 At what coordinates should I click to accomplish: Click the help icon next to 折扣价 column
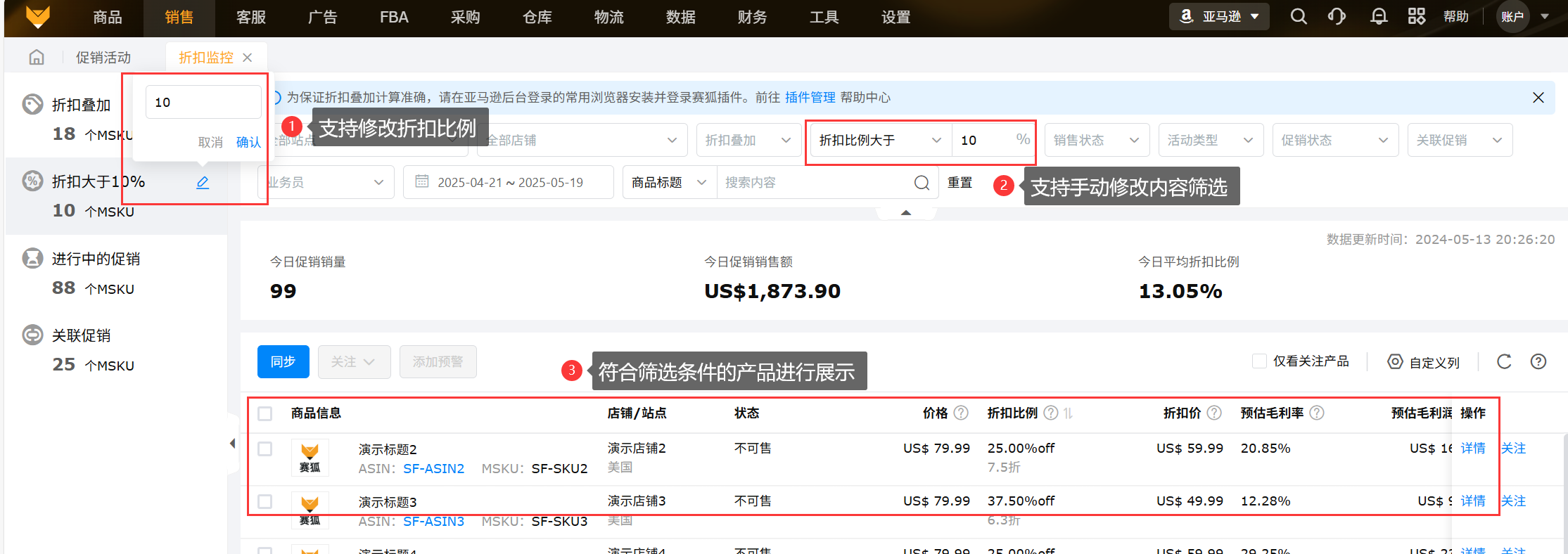[1214, 413]
